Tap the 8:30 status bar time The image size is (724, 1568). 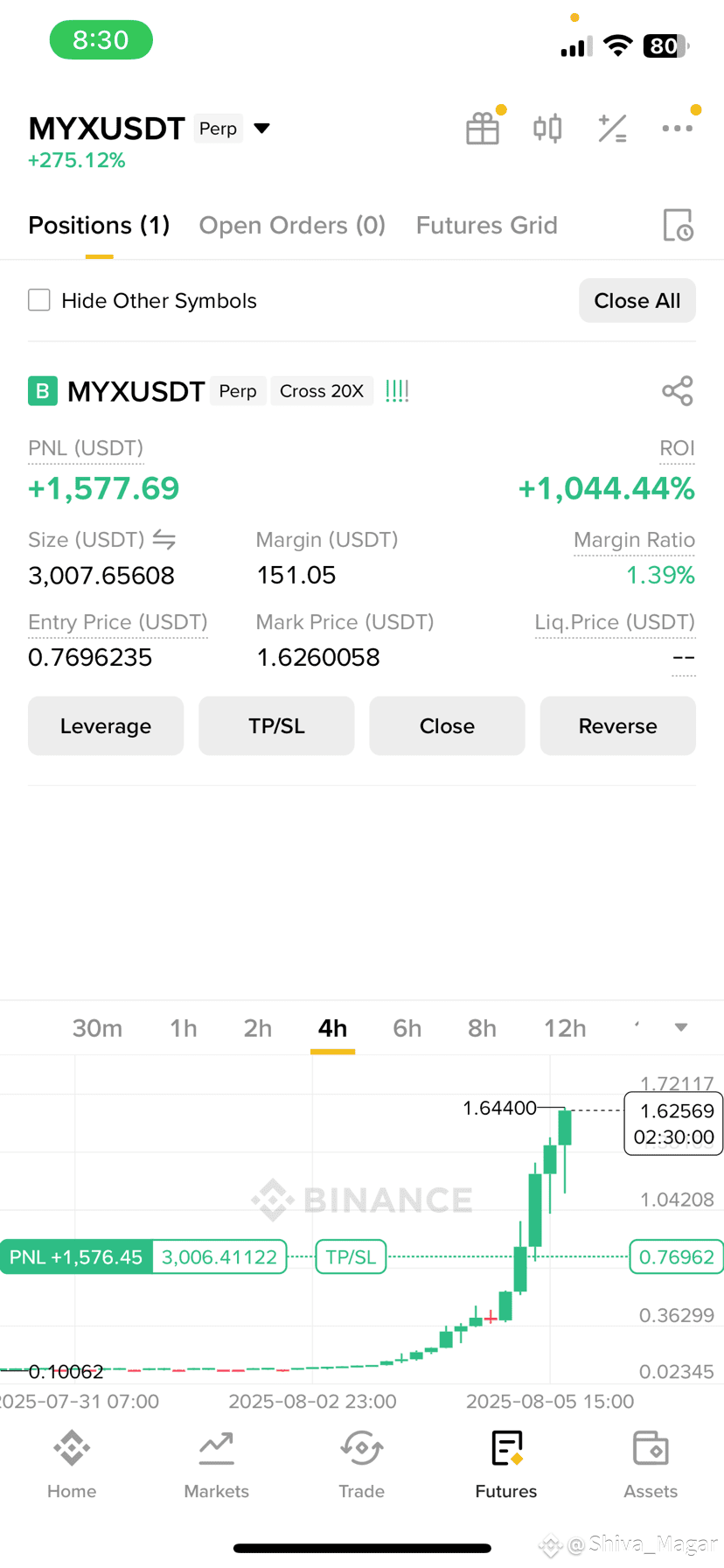coord(101,40)
